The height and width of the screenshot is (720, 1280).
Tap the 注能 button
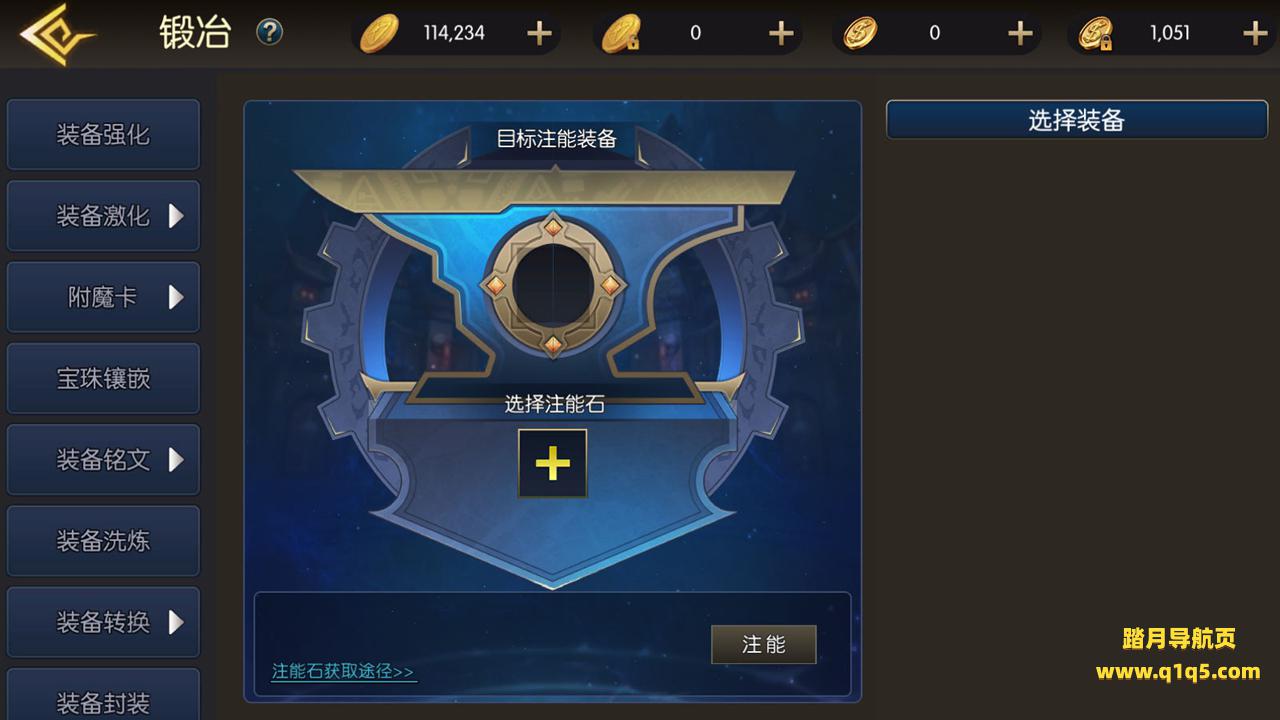click(764, 644)
